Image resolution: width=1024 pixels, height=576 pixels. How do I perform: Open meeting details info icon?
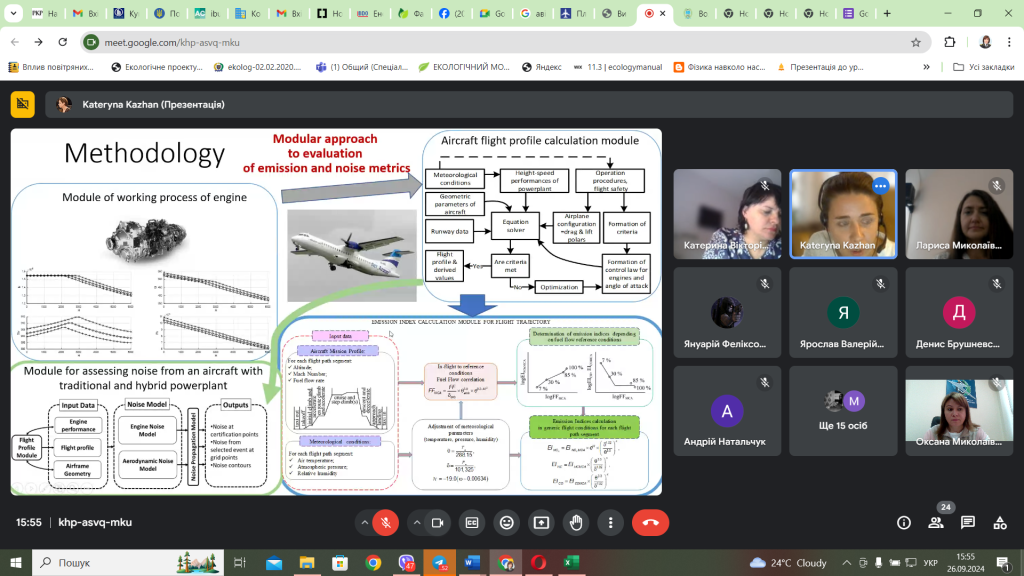pos(904,522)
